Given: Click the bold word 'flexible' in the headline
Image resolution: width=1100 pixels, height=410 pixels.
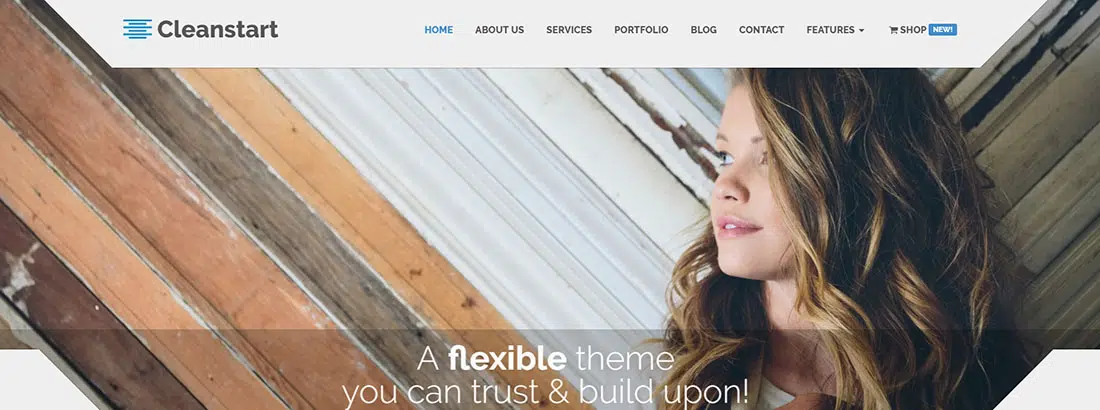Looking at the screenshot, I should pos(507,358).
